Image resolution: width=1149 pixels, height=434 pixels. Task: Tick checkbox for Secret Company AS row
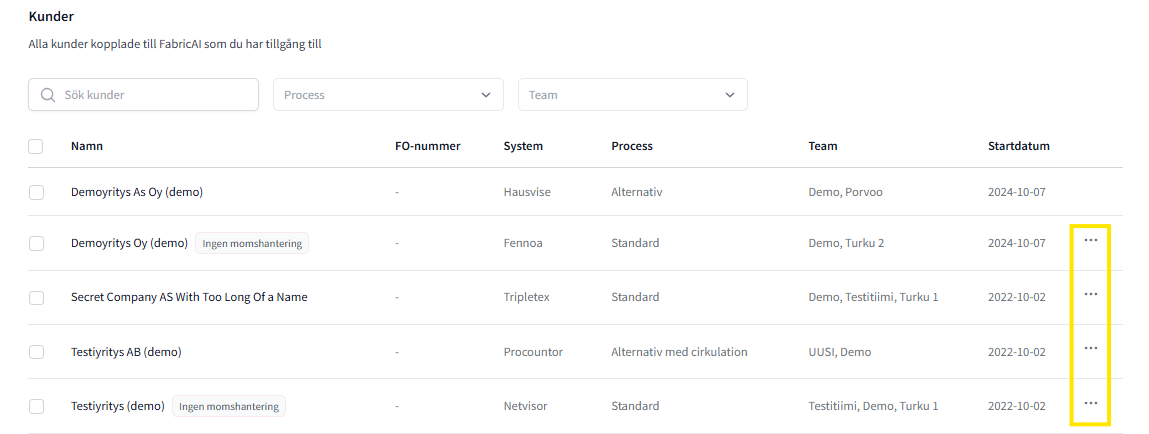click(x=37, y=298)
